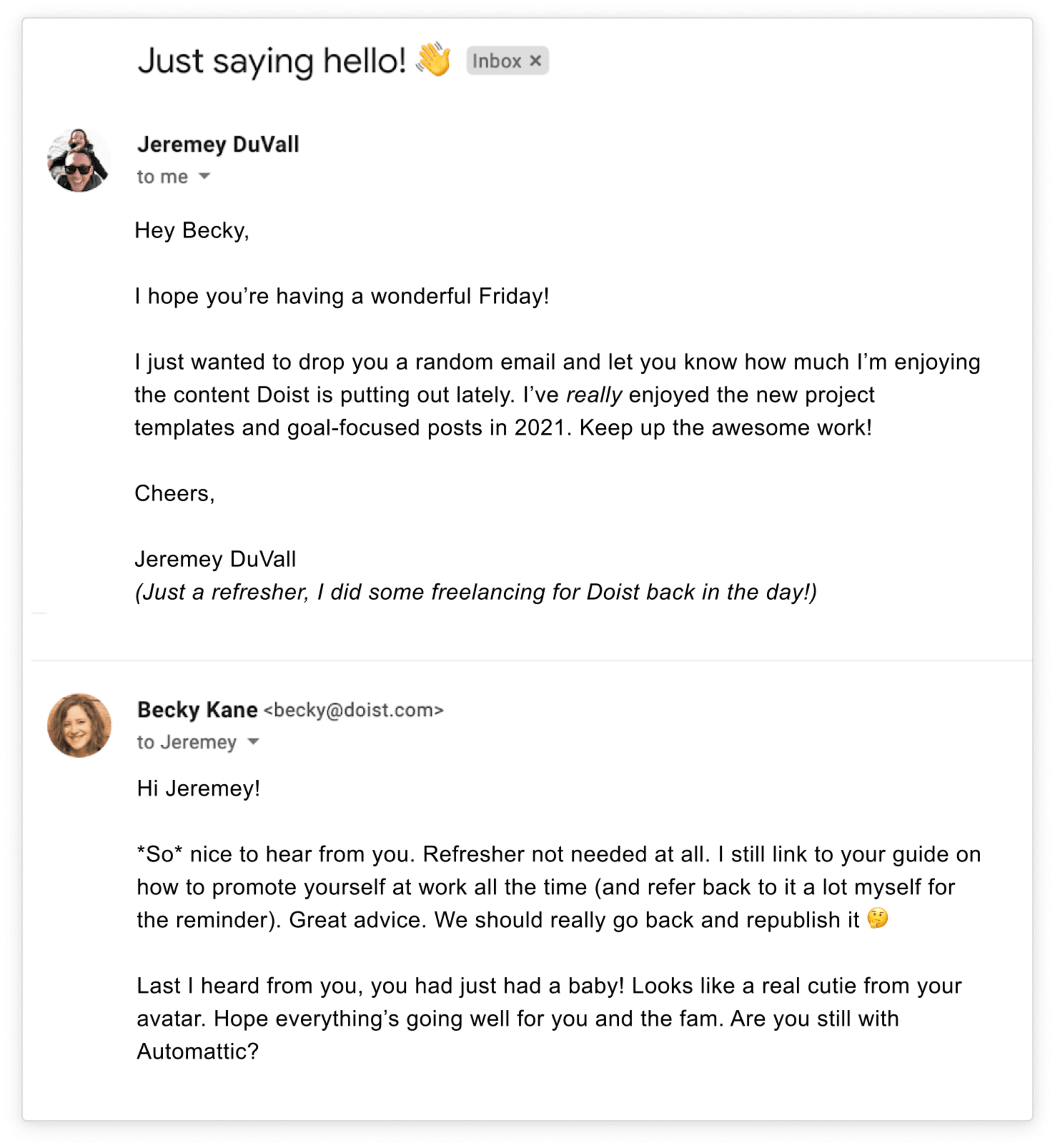
Task: Expand details arrow beside "to Jeremey"
Action: 253,741
